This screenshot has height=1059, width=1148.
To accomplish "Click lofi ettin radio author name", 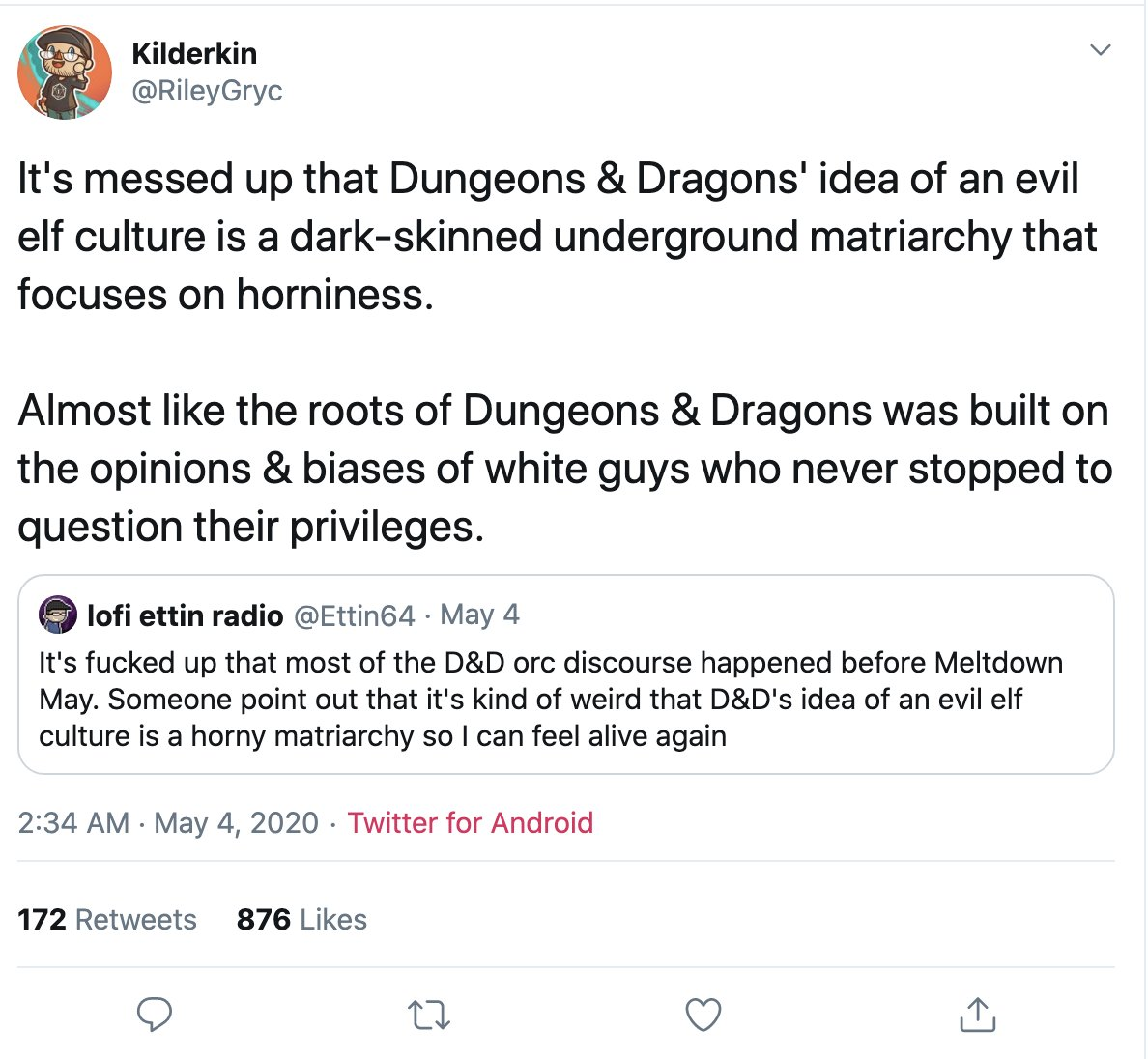I will [x=186, y=615].
